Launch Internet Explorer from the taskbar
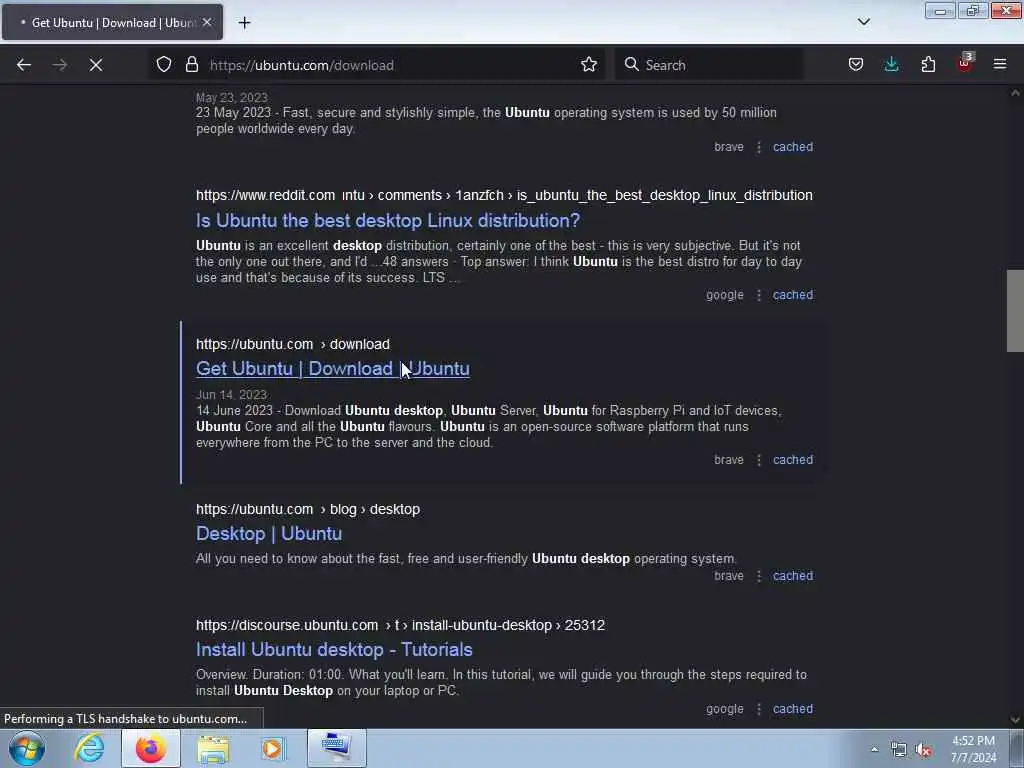1024x768 pixels. click(89, 748)
